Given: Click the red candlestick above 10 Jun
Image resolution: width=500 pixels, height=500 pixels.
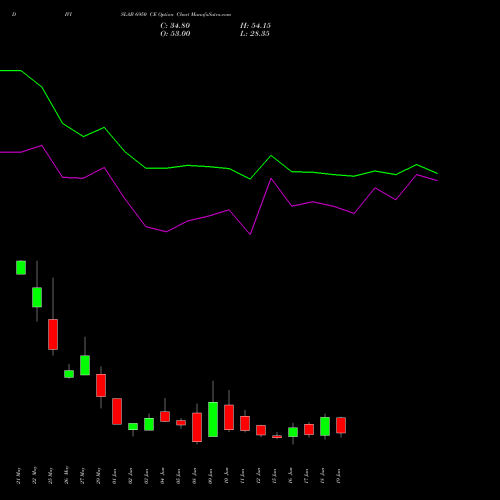Looking at the screenshot, I should click(229, 417).
